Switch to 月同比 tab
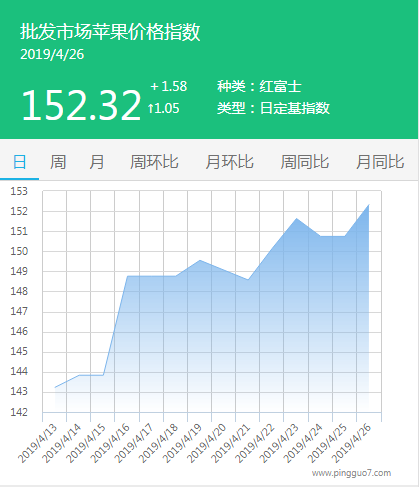Screen dimensions: 419x487 (x=380, y=162)
